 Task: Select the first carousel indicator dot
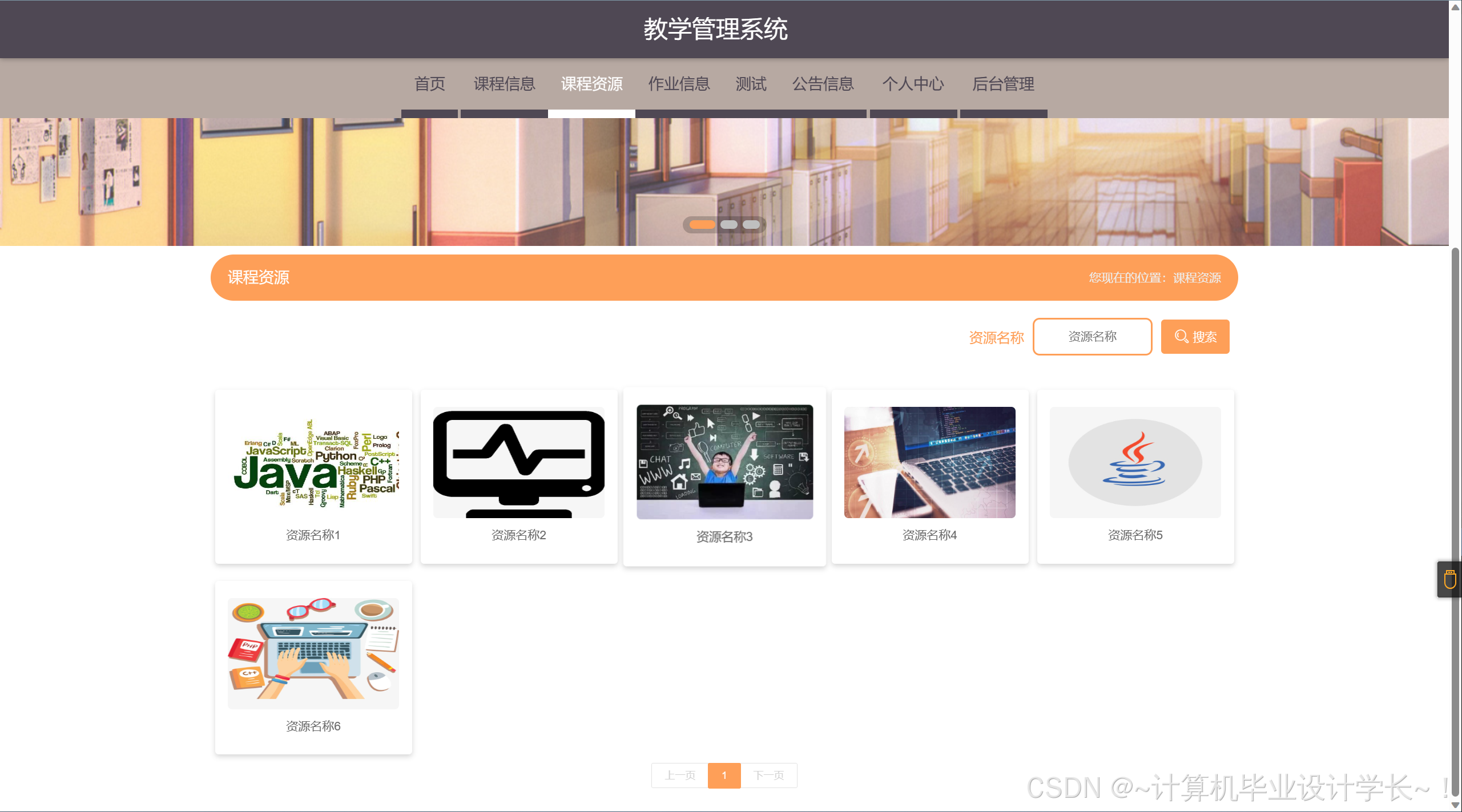pyautogui.click(x=701, y=224)
